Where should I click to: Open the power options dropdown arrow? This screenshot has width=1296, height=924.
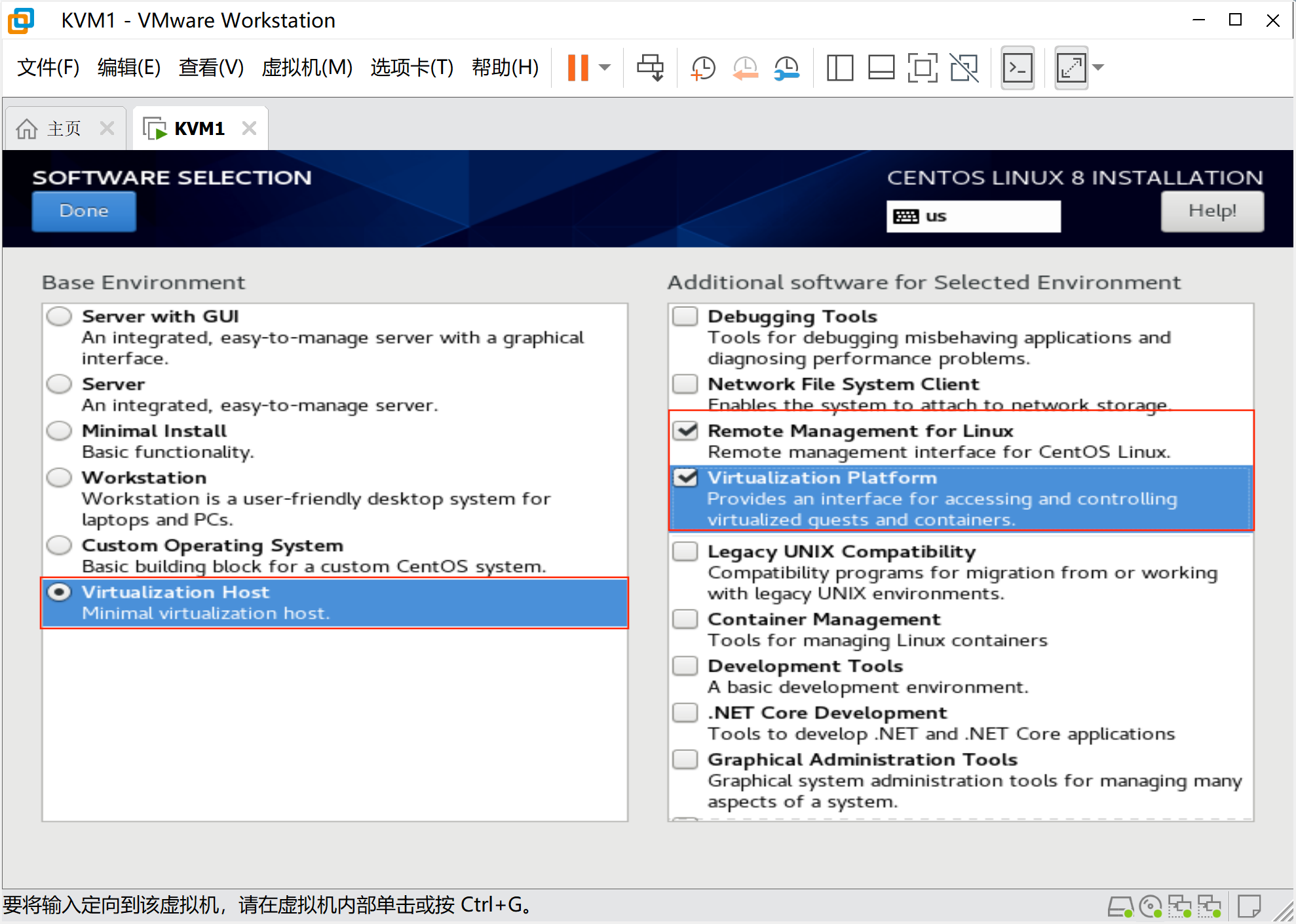click(605, 67)
